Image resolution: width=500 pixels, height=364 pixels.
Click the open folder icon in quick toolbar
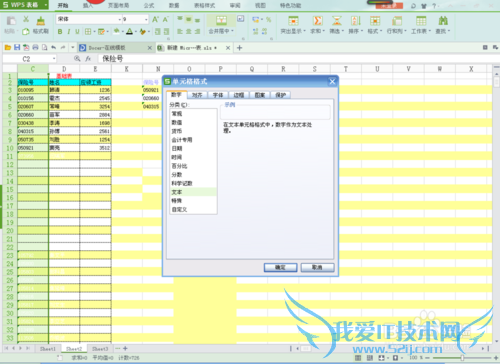[8, 48]
